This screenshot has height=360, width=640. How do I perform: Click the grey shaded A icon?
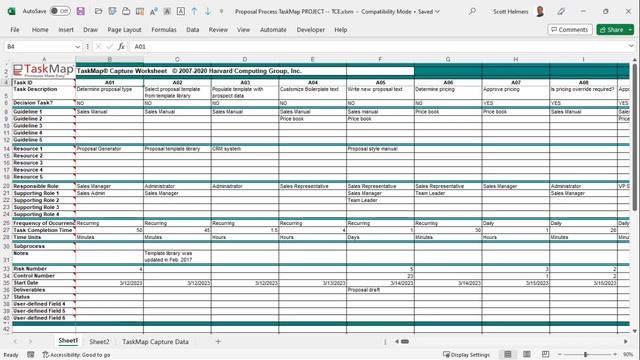[167, 11]
